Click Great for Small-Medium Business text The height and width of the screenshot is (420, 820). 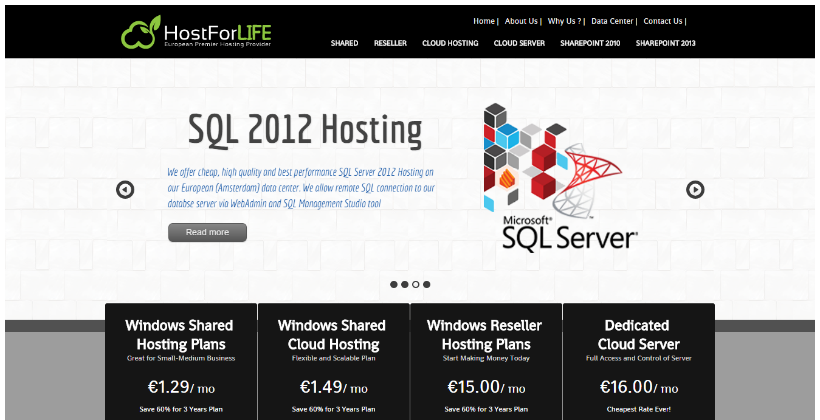(181, 359)
